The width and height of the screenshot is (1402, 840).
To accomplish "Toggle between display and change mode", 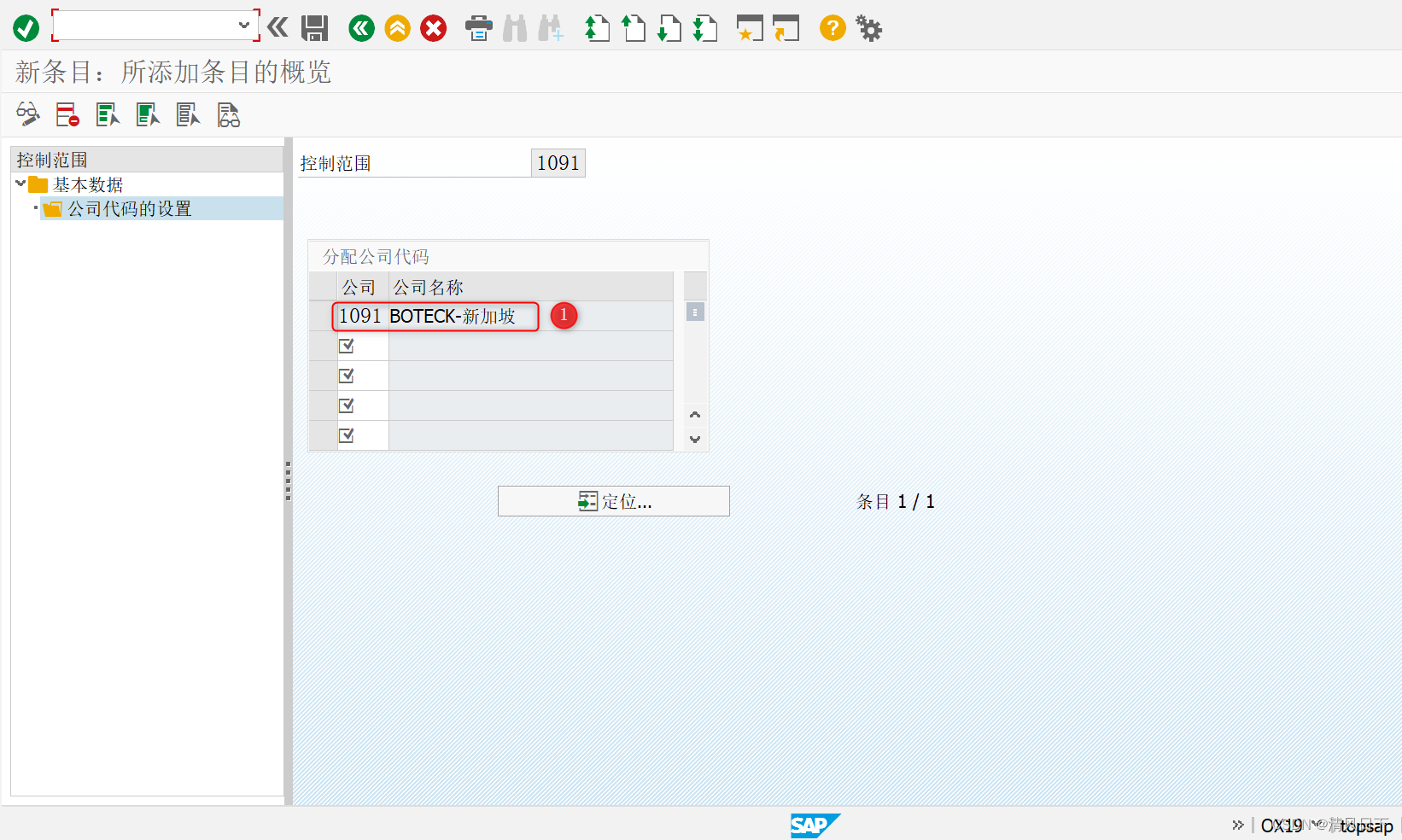I will pyautogui.click(x=26, y=114).
